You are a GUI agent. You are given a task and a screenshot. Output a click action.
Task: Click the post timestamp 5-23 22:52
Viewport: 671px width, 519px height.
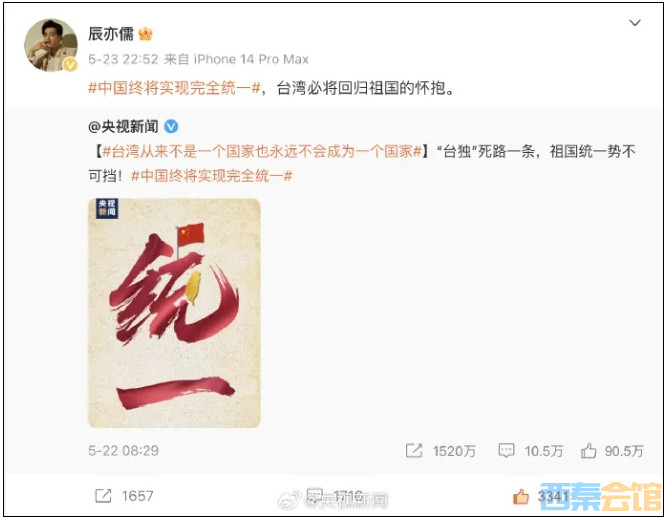pyautogui.click(x=123, y=59)
